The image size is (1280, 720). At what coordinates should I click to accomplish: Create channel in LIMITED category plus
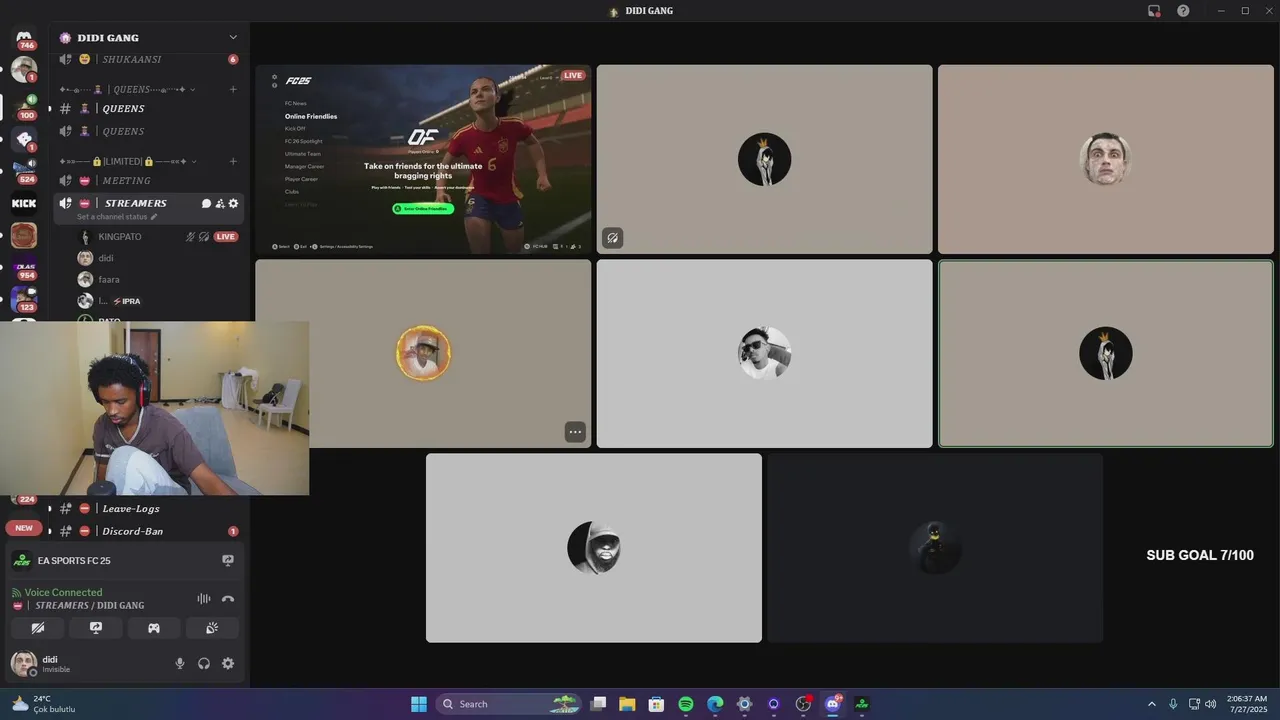tap(233, 161)
